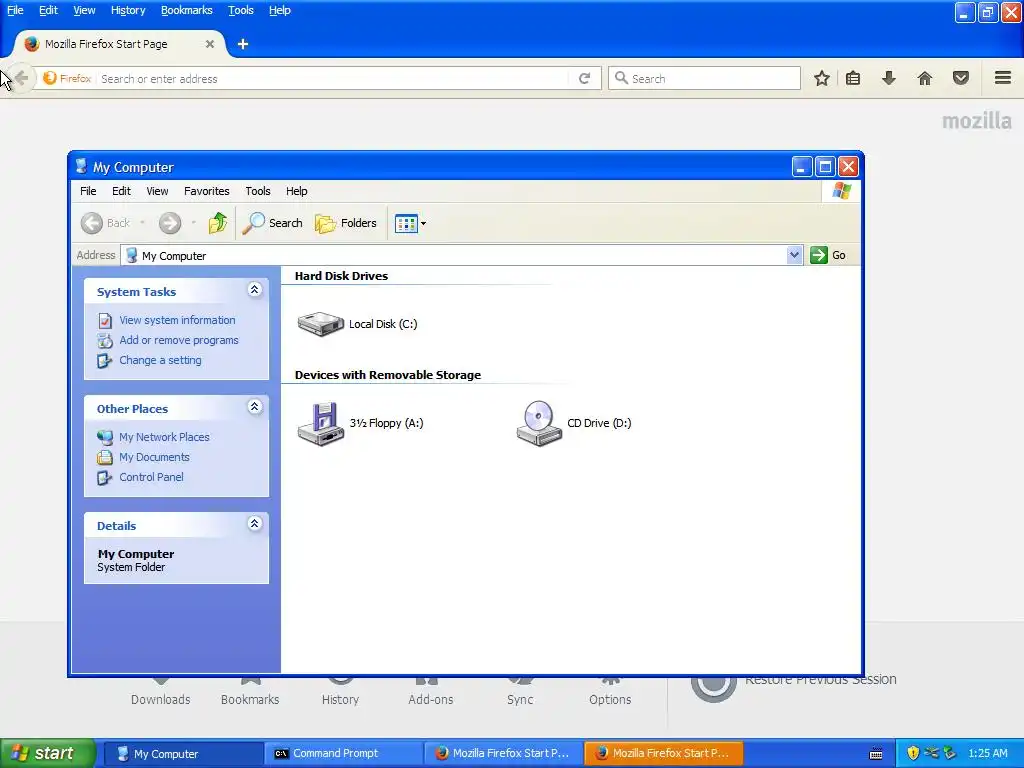Open Firefox downloads arrow icon
The height and width of the screenshot is (768, 1024).
click(x=888, y=78)
